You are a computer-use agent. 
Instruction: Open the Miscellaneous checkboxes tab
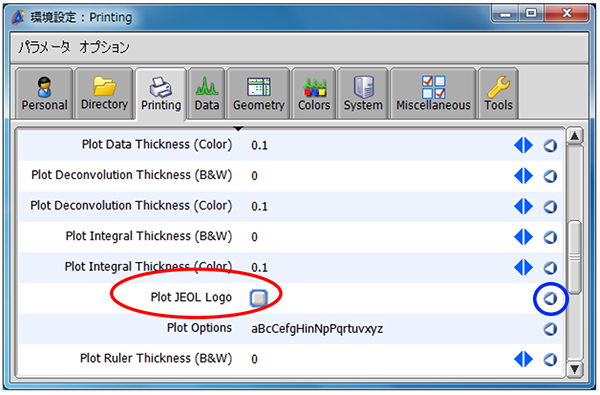[x=433, y=94]
